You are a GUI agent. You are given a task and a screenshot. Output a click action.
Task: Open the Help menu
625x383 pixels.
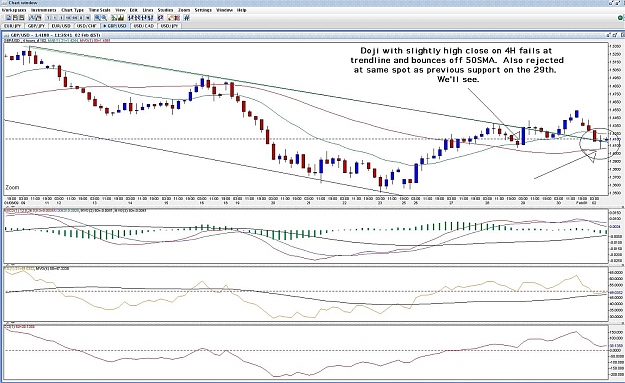(x=242, y=10)
